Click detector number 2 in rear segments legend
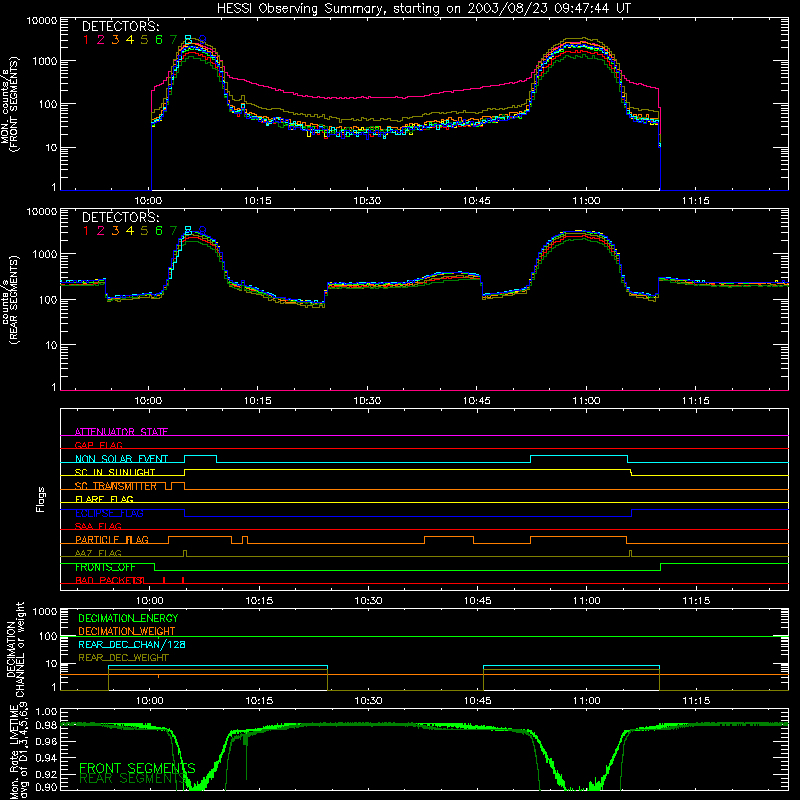Image resolution: width=800 pixels, height=800 pixels. tap(101, 231)
